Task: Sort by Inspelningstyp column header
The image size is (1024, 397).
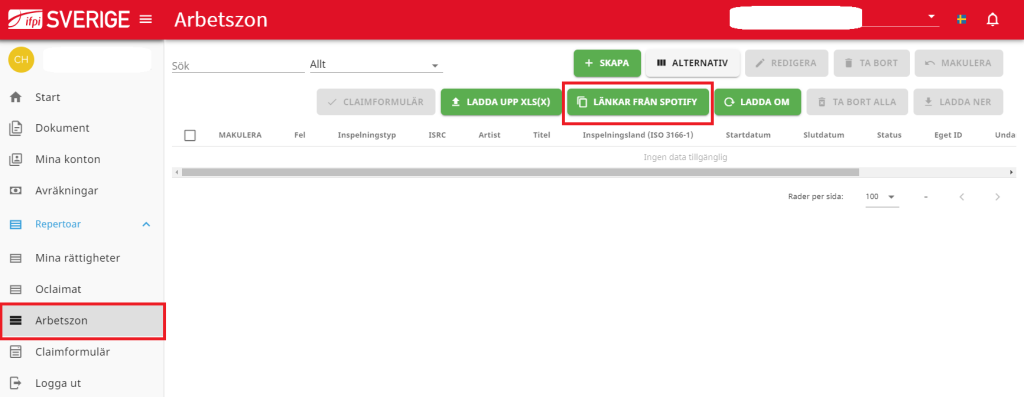Action: (366, 135)
